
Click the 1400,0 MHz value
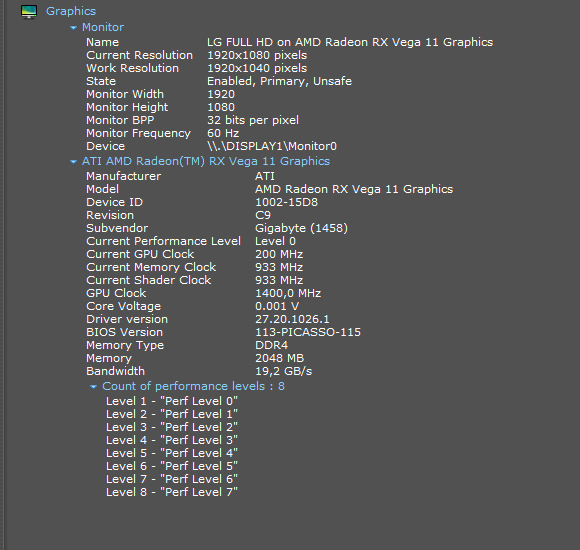(288, 293)
